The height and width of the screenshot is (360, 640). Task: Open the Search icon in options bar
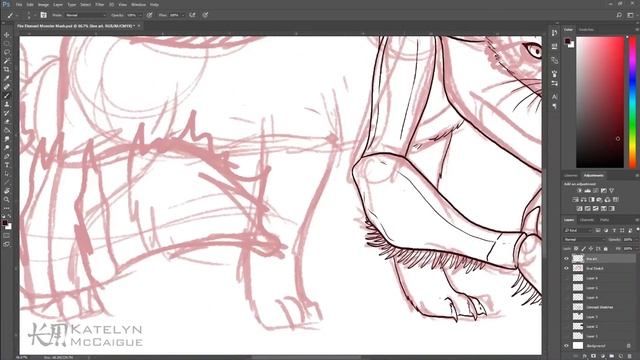tap(619, 15)
